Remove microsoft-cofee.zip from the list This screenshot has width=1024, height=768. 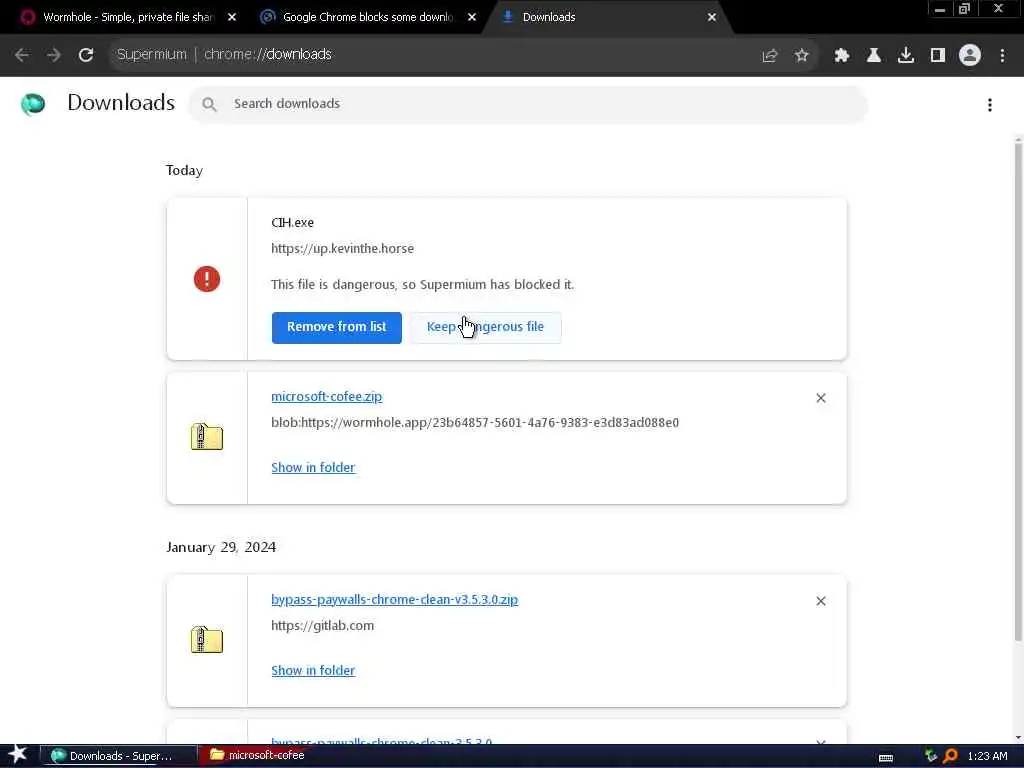coord(821,398)
